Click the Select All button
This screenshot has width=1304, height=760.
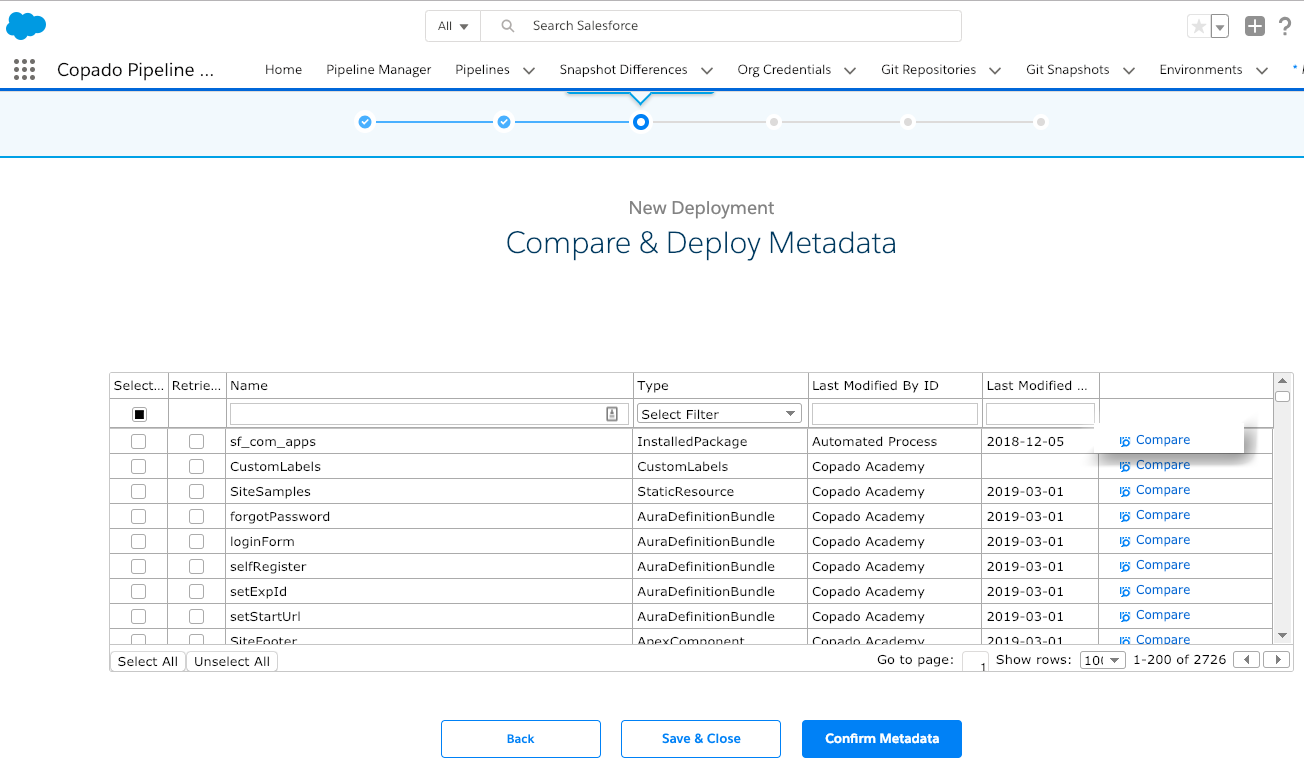pyautogui.click(x=148, y=661)
